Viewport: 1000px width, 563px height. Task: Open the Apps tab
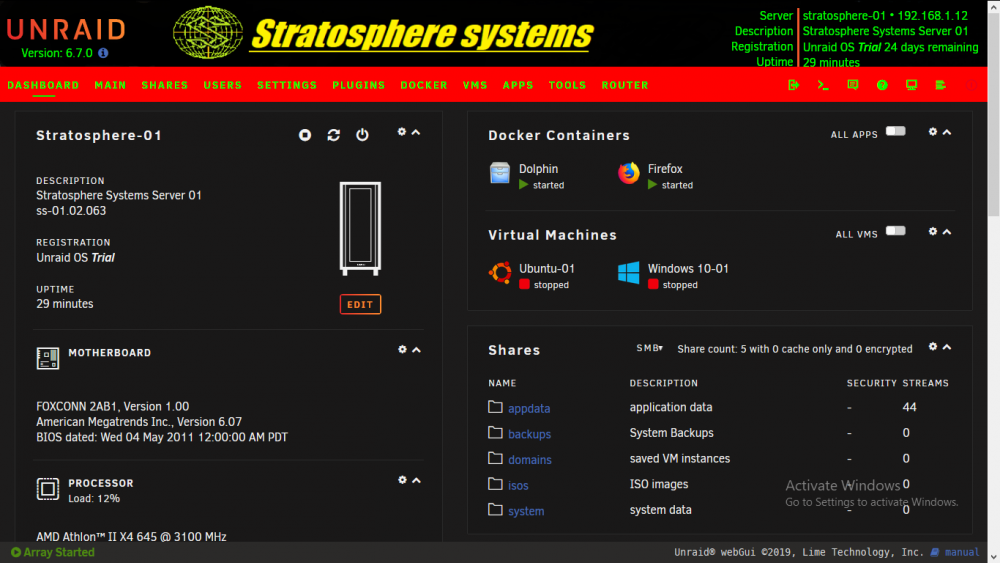[518, 85]
